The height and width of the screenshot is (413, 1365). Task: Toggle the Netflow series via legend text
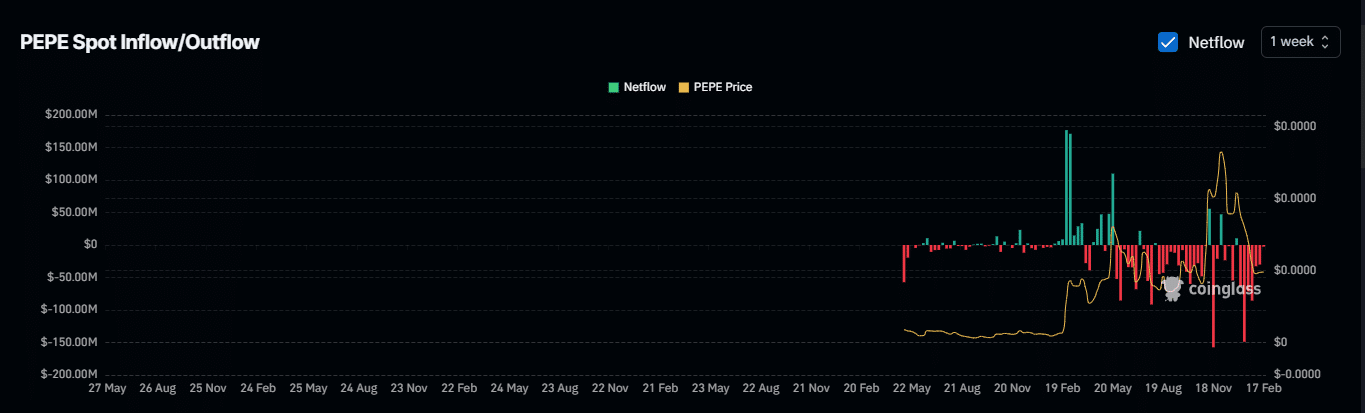[644, 87]
